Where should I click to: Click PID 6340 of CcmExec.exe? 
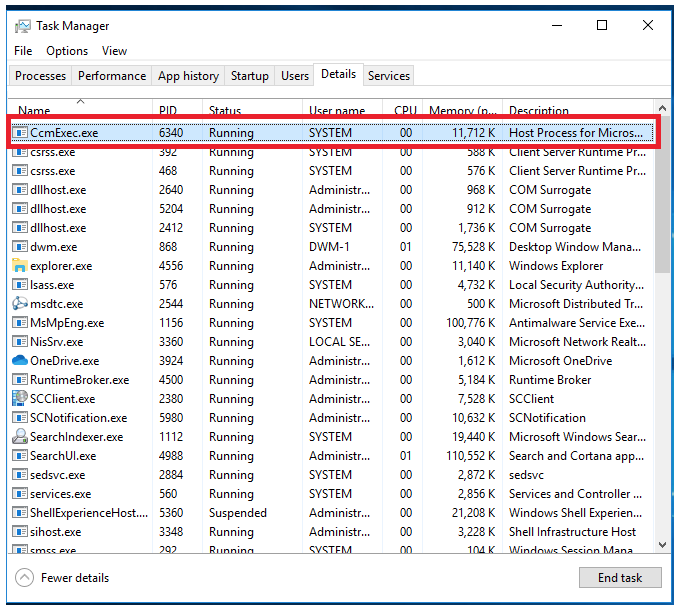coord(171,133)
